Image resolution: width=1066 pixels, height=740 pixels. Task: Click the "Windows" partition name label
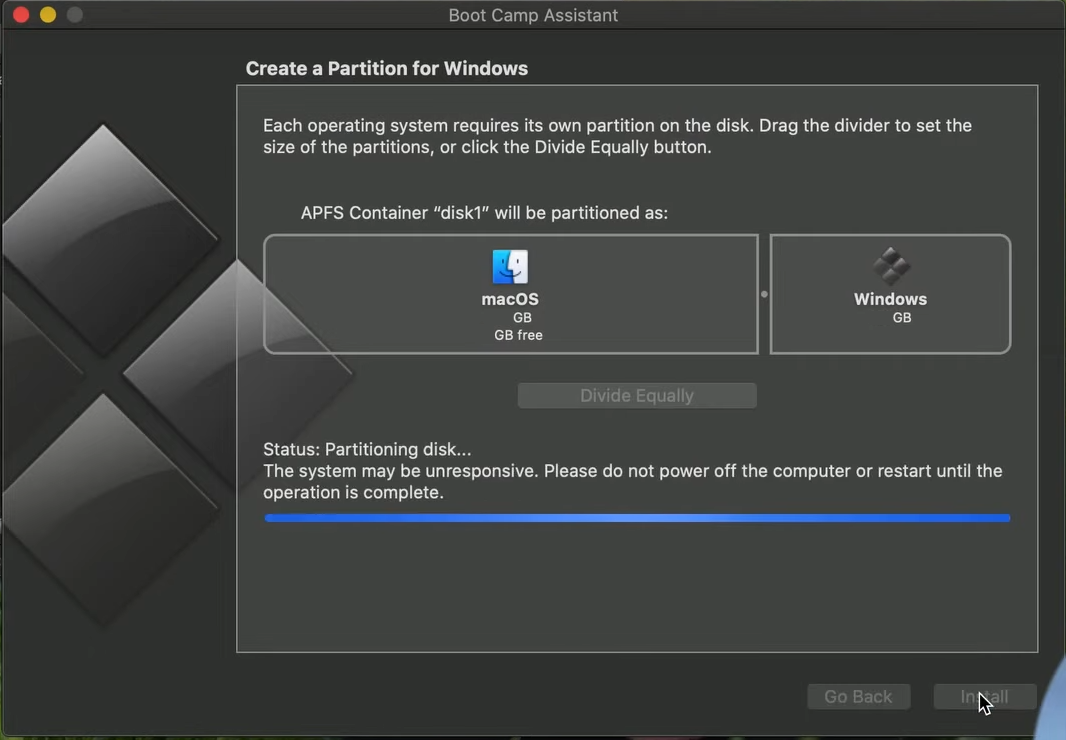[891, 299]
